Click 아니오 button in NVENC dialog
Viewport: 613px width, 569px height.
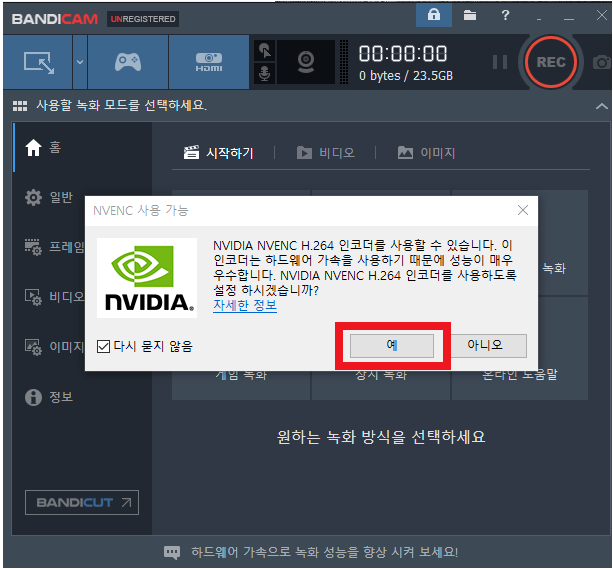pos(485,345)
